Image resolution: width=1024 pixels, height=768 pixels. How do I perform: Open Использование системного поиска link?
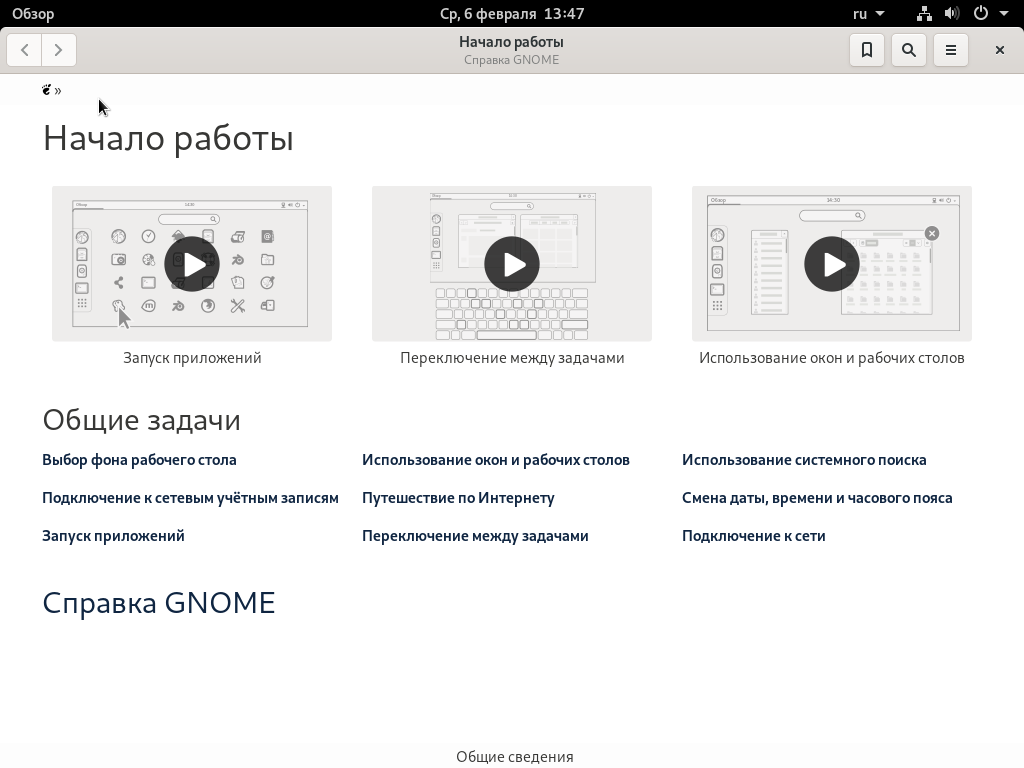click(x=804, y=460)
